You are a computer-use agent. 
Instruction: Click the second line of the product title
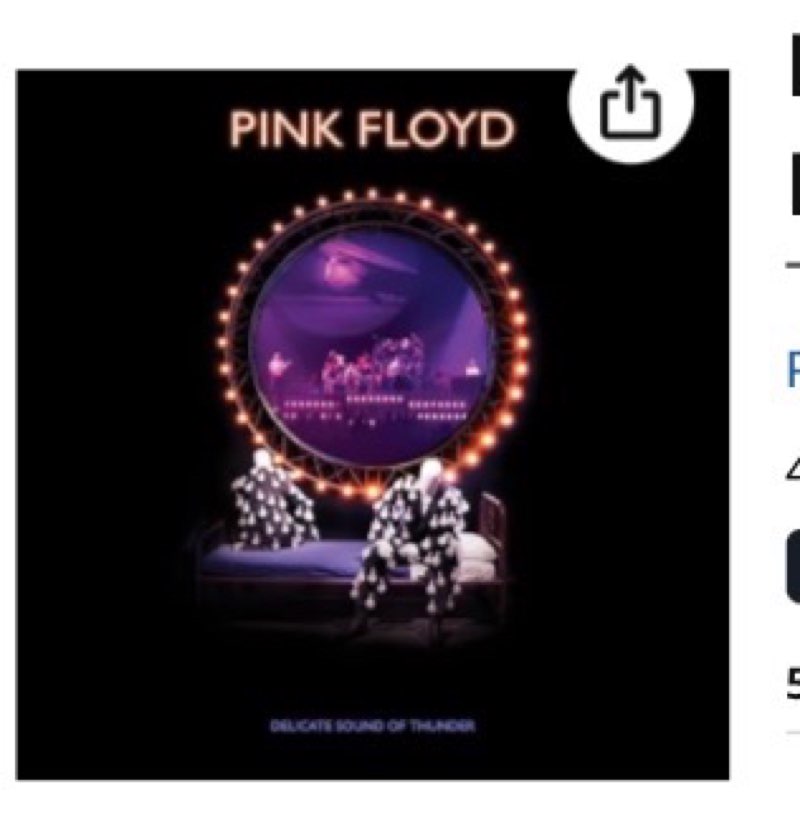click(795, 184)
